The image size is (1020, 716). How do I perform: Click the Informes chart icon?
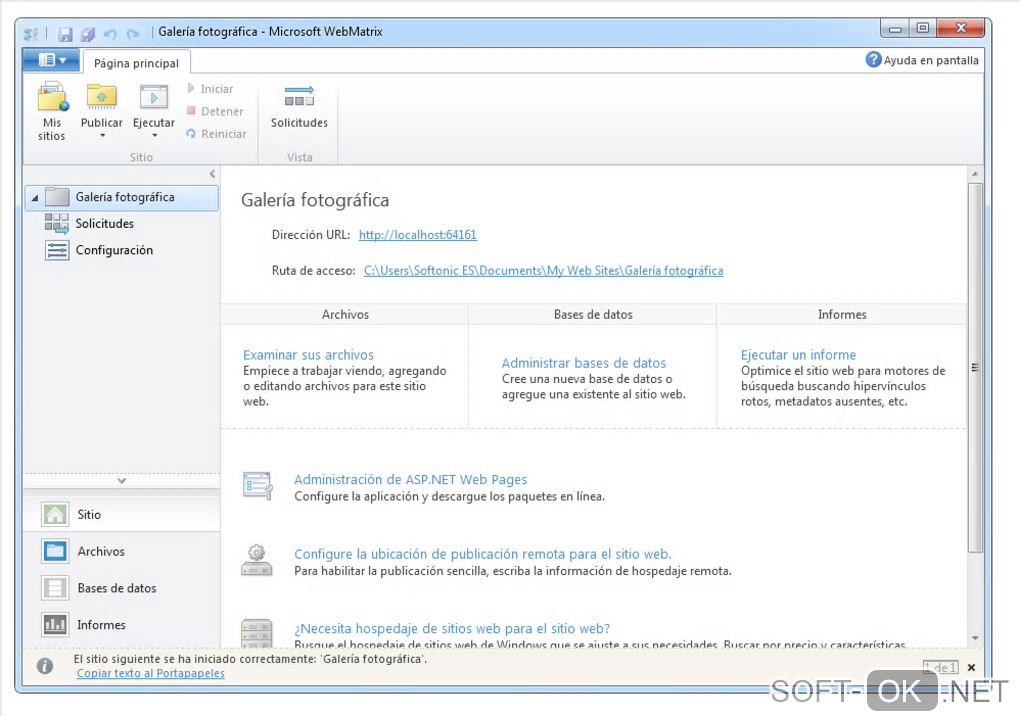click(55, 625)
